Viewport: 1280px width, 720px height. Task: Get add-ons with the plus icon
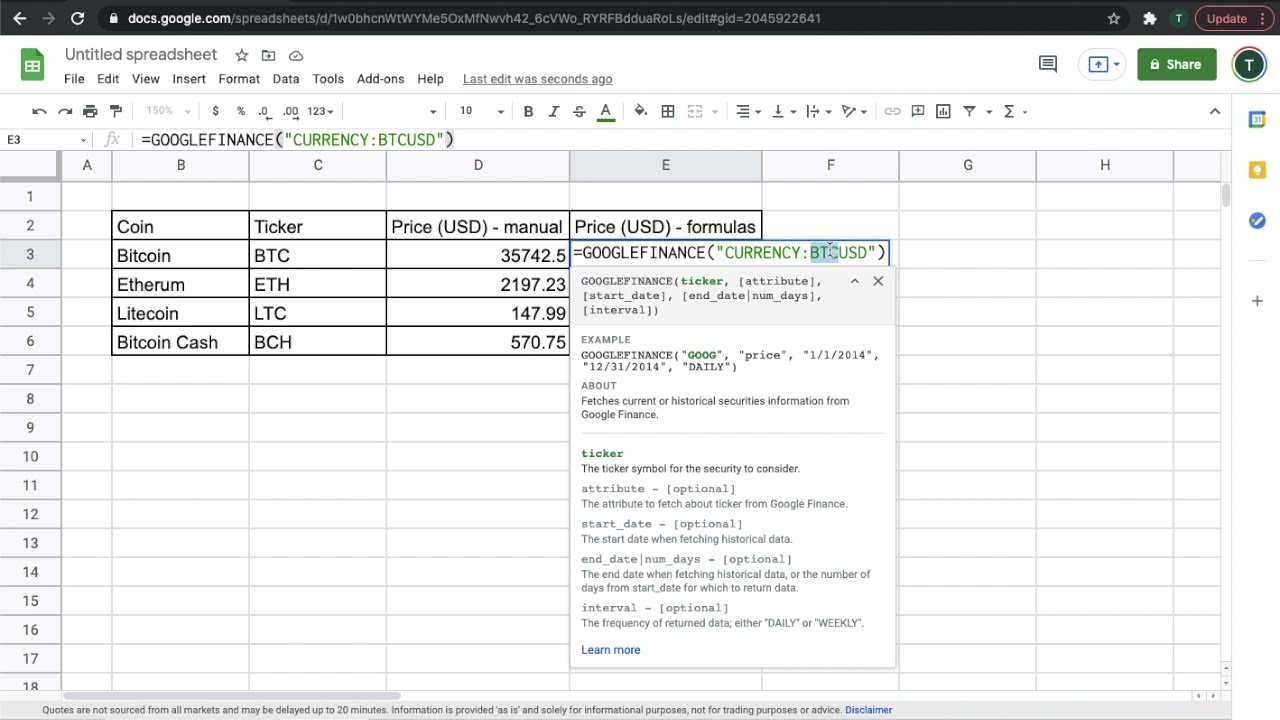[x=1257, y=300]
